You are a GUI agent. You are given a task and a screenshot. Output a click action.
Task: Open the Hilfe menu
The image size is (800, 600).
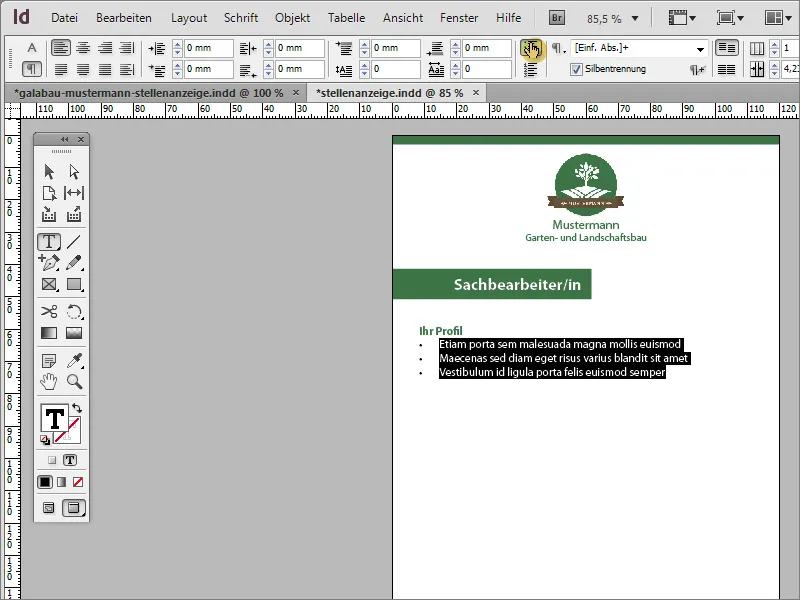509,18
